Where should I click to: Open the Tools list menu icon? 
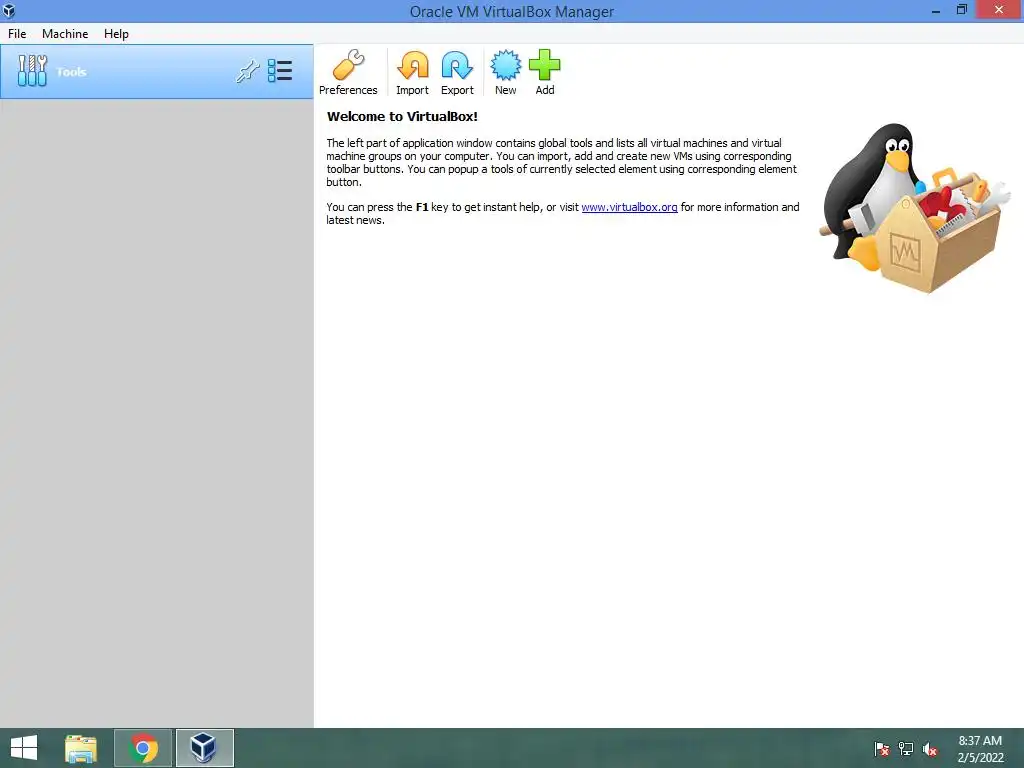280,71
